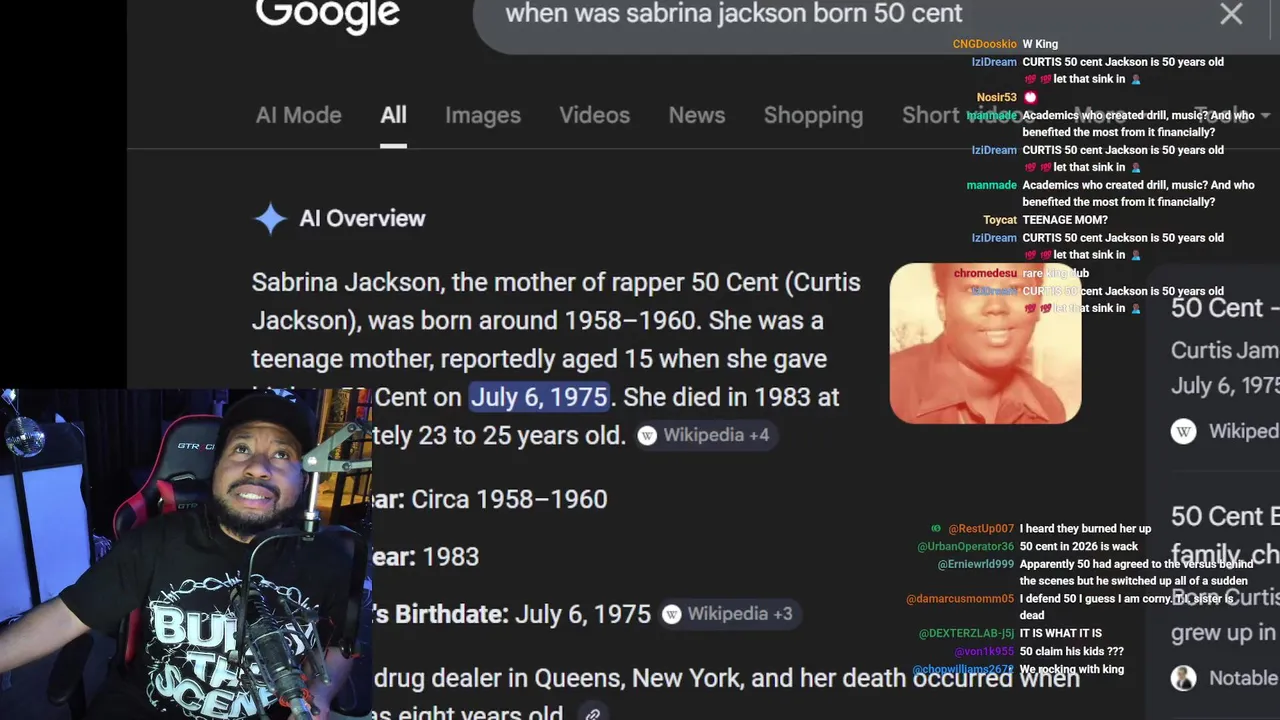Click the Notable avatar icon in side panel
The width and height of the screenshot is (1280, 720).
coord(1184,677)
